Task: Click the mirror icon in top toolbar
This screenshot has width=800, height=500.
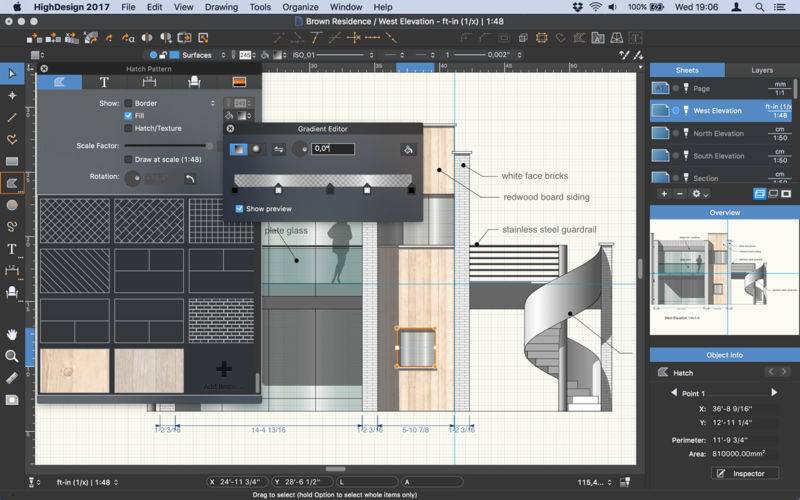Action: [x=147, y=38]
